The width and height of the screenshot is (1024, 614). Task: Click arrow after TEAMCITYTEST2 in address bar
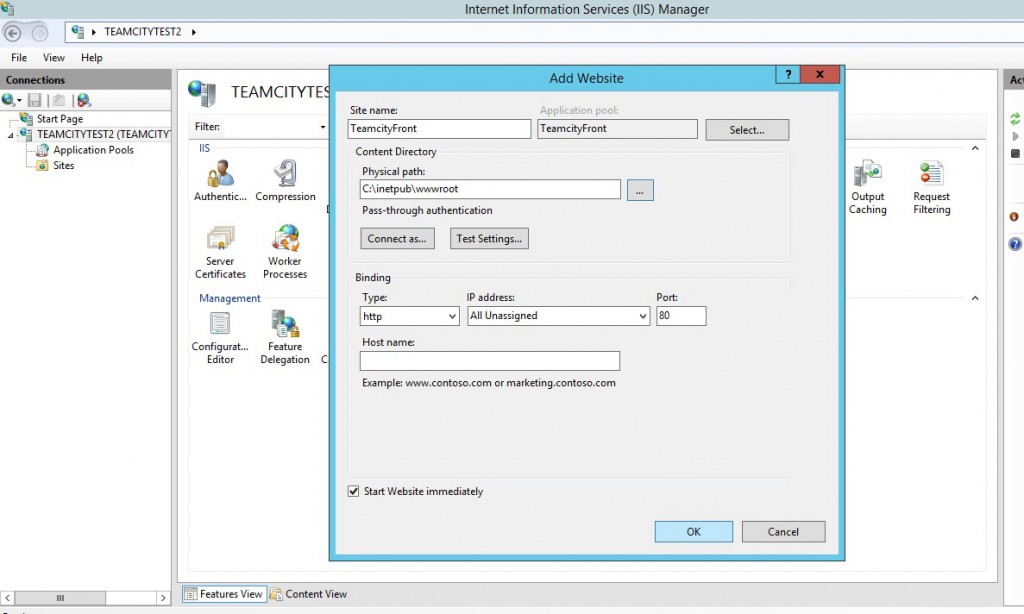click(x=193, y=31)
